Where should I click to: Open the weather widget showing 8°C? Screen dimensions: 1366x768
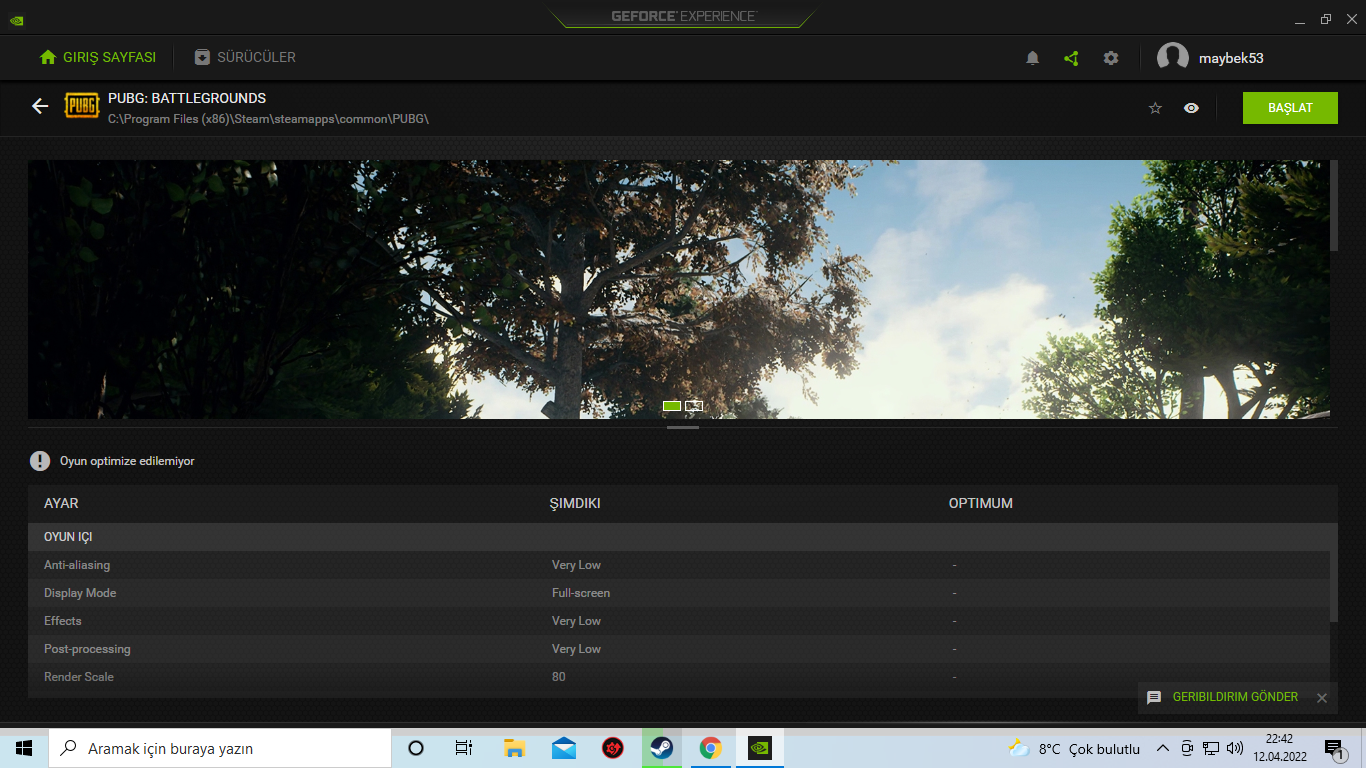[1075, 748]
